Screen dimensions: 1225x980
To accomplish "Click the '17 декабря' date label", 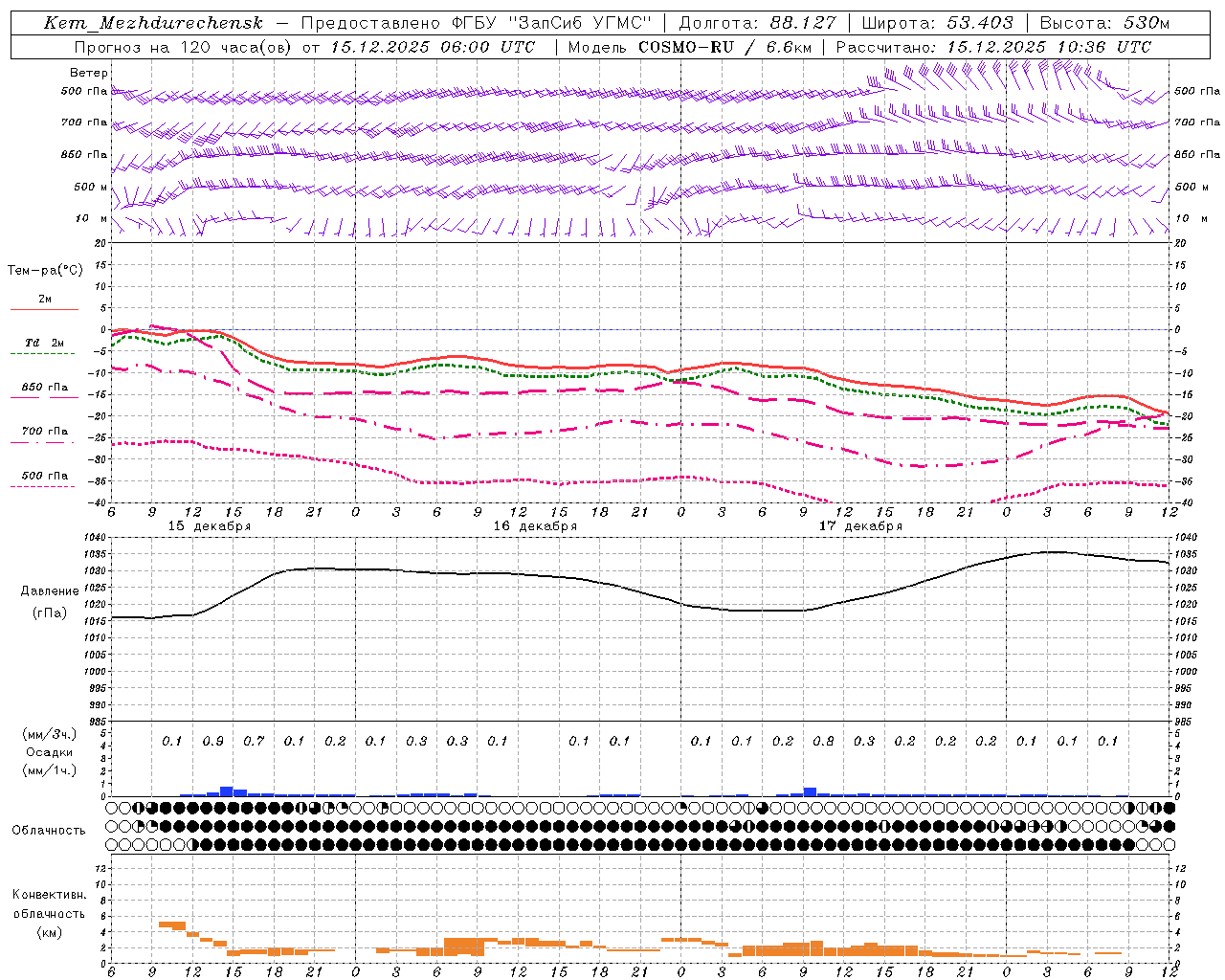I will tap(860, 526).
